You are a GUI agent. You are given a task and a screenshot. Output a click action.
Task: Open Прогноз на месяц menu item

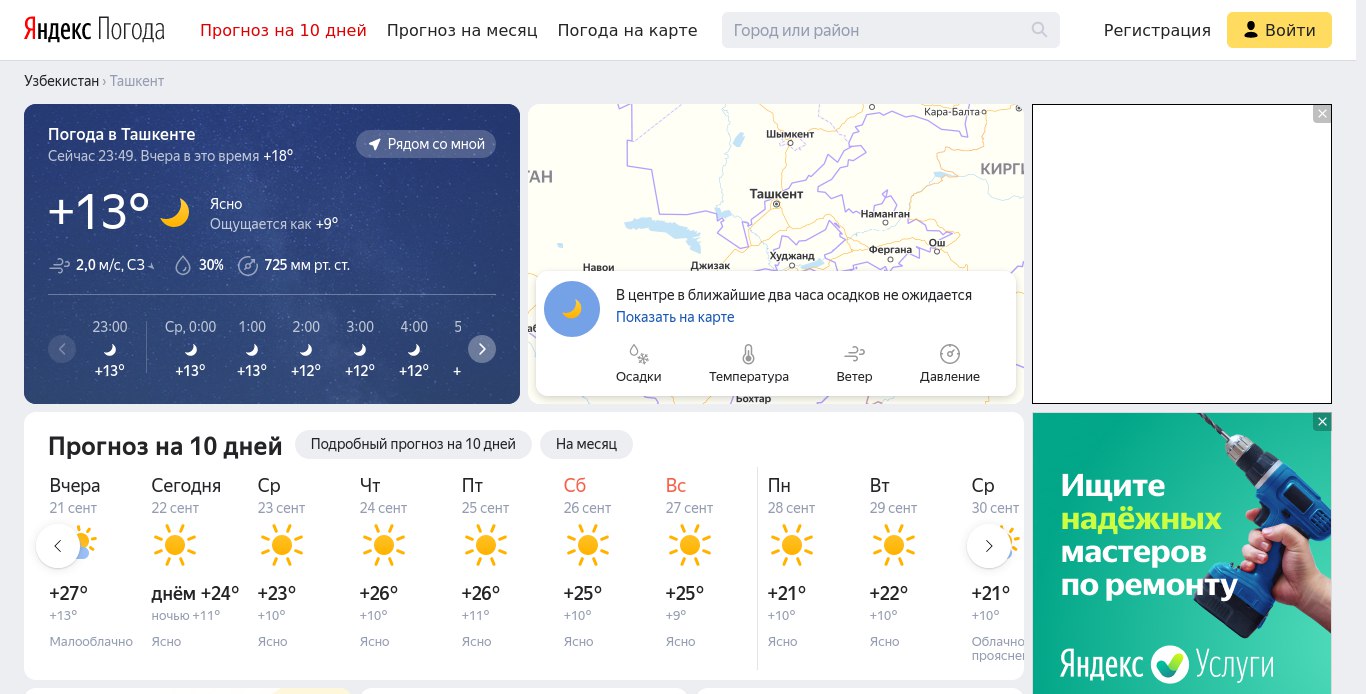pyautogui.click(x=462, y=30)
